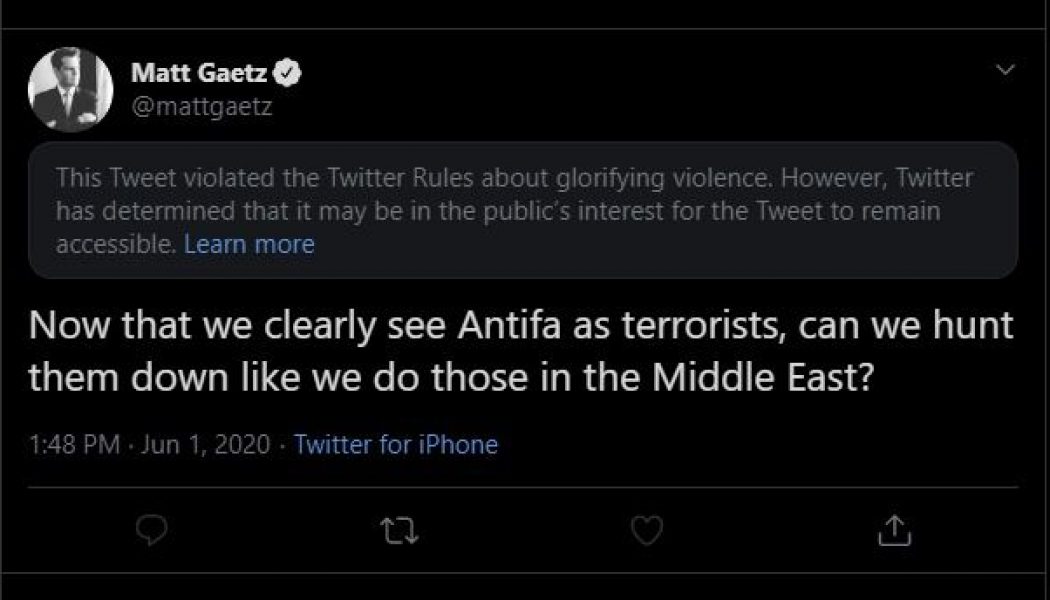Click the Twitter for iPhone source link
This screenshot has height=600, width=1050.
click(398, 444)
